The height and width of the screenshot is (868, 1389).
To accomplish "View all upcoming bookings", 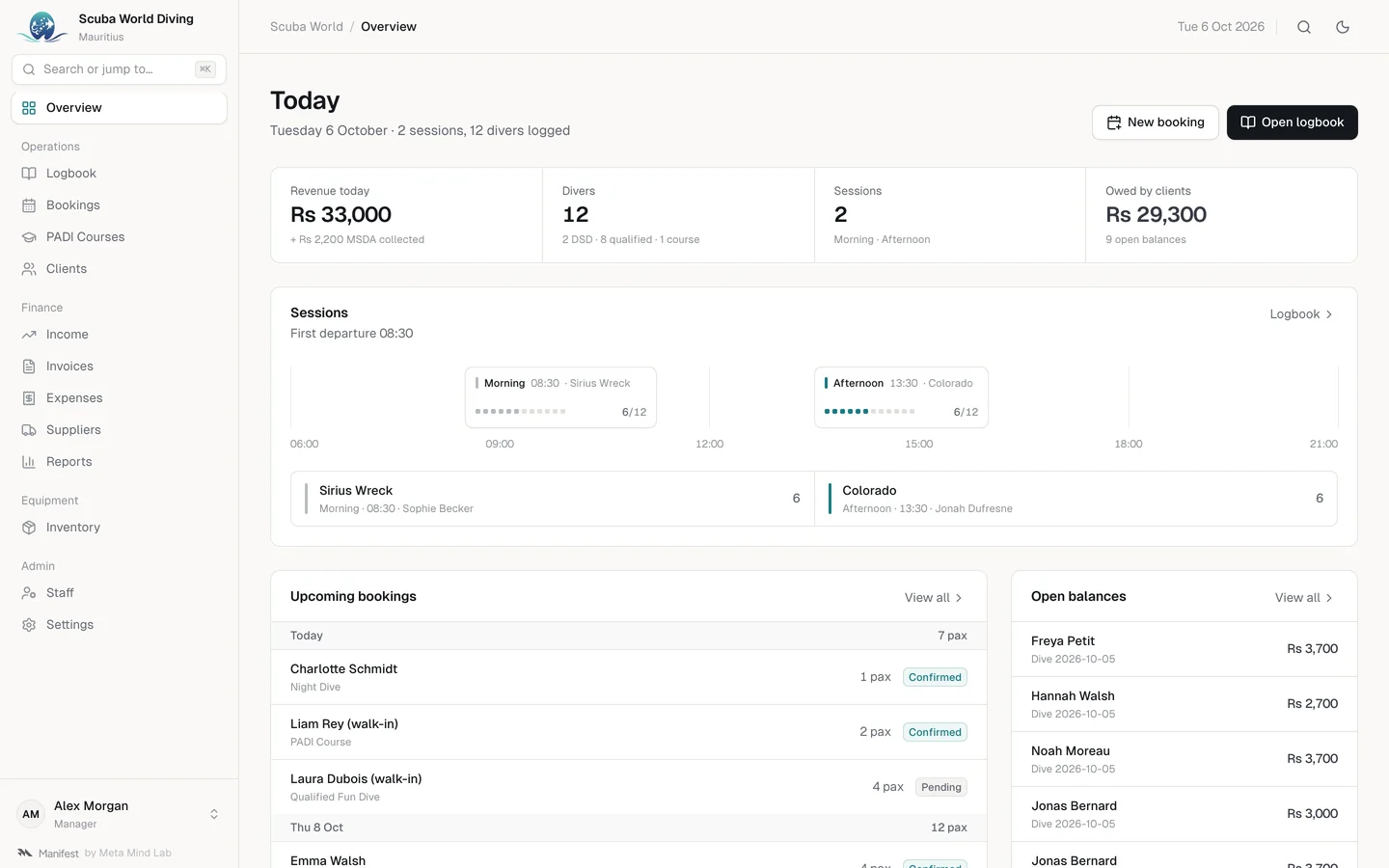I will point(933,598).
